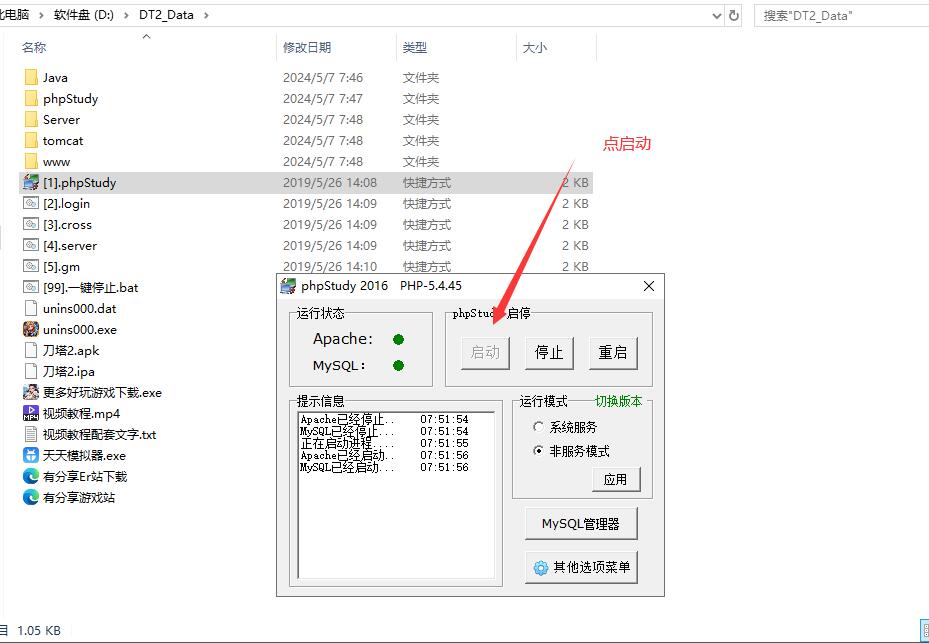The image size is (929, 643).
Task: Click the 切换版本 link
Action: (619, 401)
